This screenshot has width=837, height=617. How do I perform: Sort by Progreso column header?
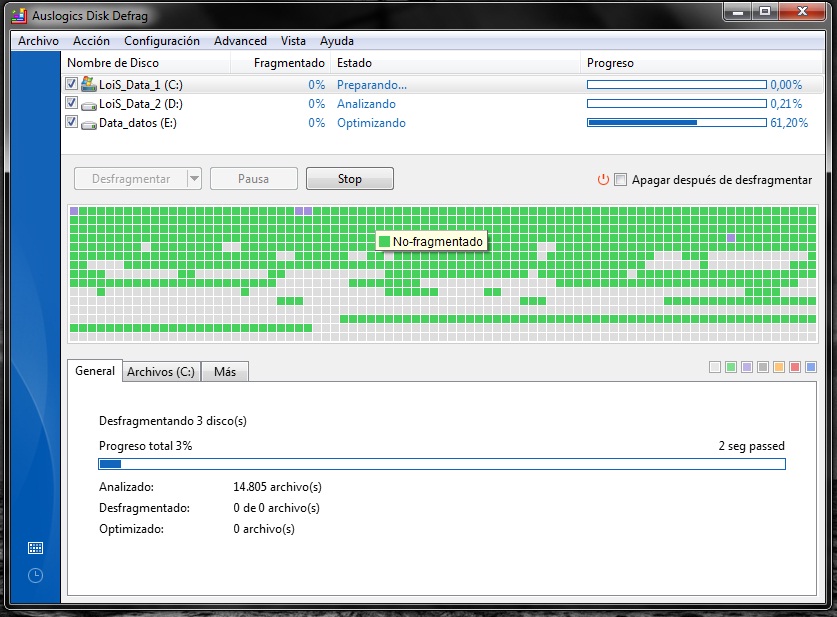(701, 63)
